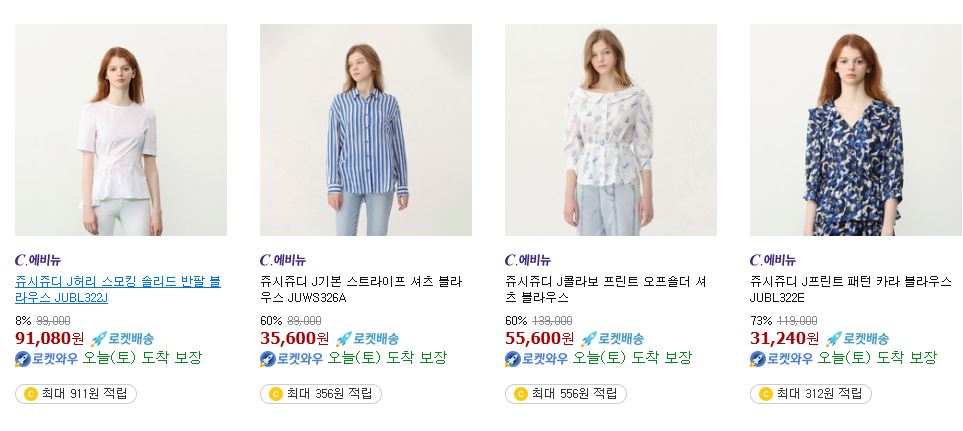Open the white smocking blouse product image
Image resolution: width=963 pixels, height=431 pixels.
coord(121,130)
